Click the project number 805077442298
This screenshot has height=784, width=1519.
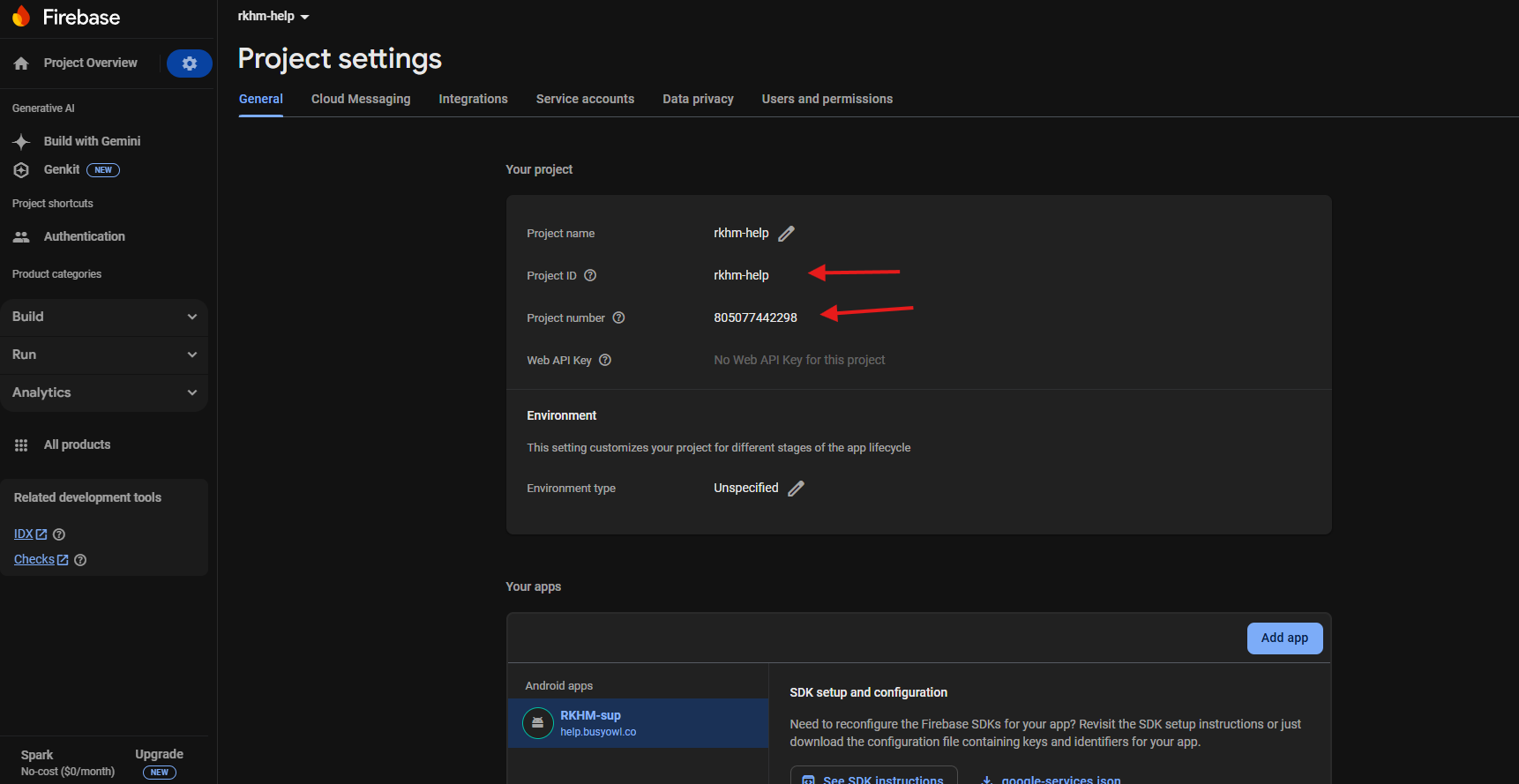coord(756,317)
